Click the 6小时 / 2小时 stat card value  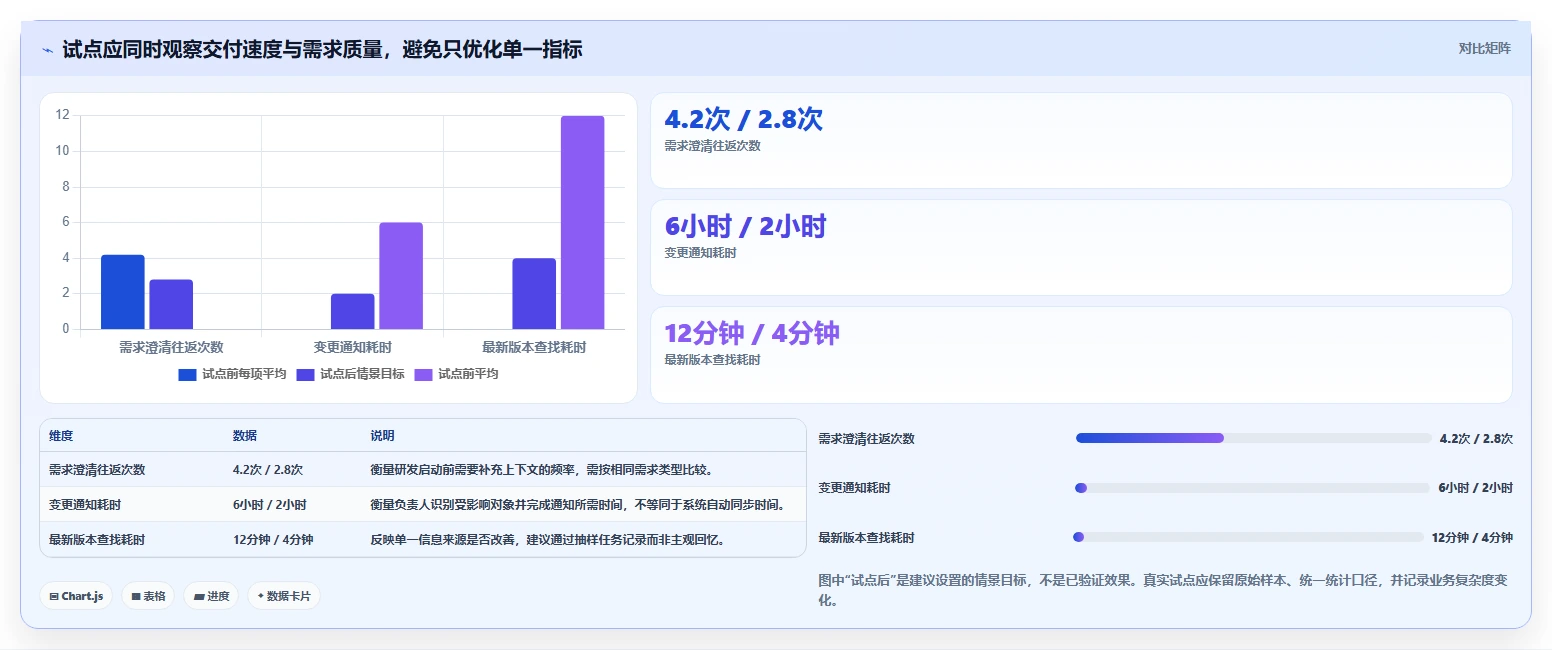tap(745, 226)
